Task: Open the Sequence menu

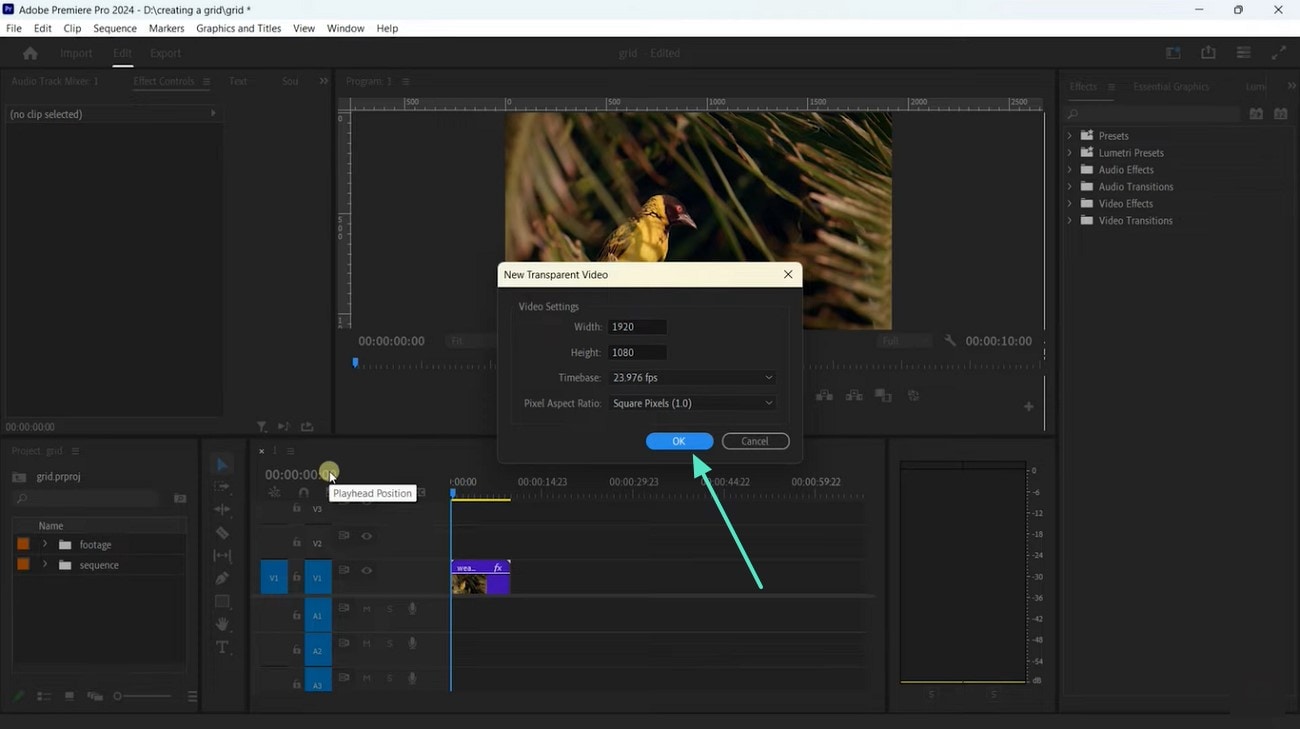Action: [115, 28]
